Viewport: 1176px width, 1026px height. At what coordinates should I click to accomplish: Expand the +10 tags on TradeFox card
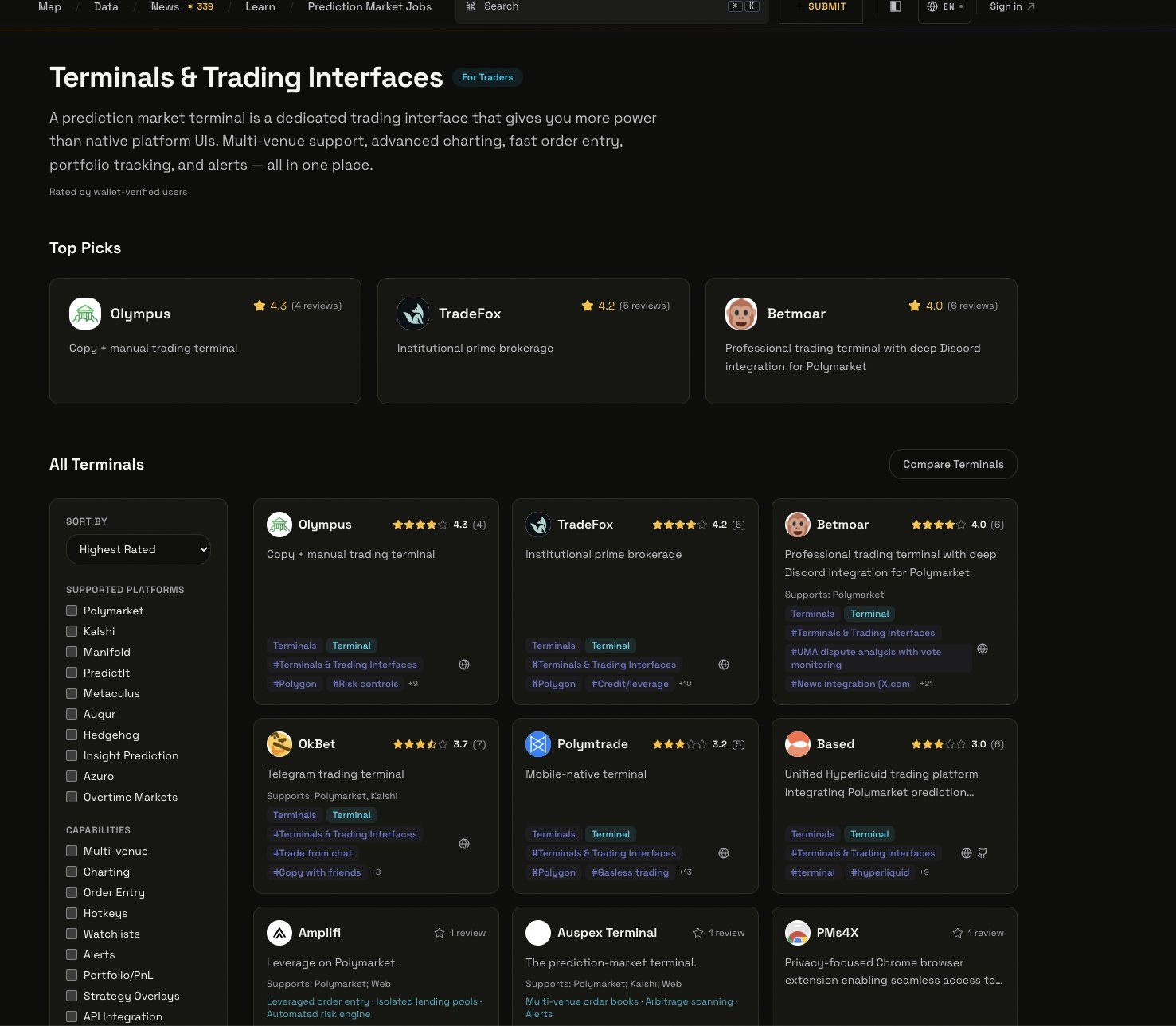(685, 684)
